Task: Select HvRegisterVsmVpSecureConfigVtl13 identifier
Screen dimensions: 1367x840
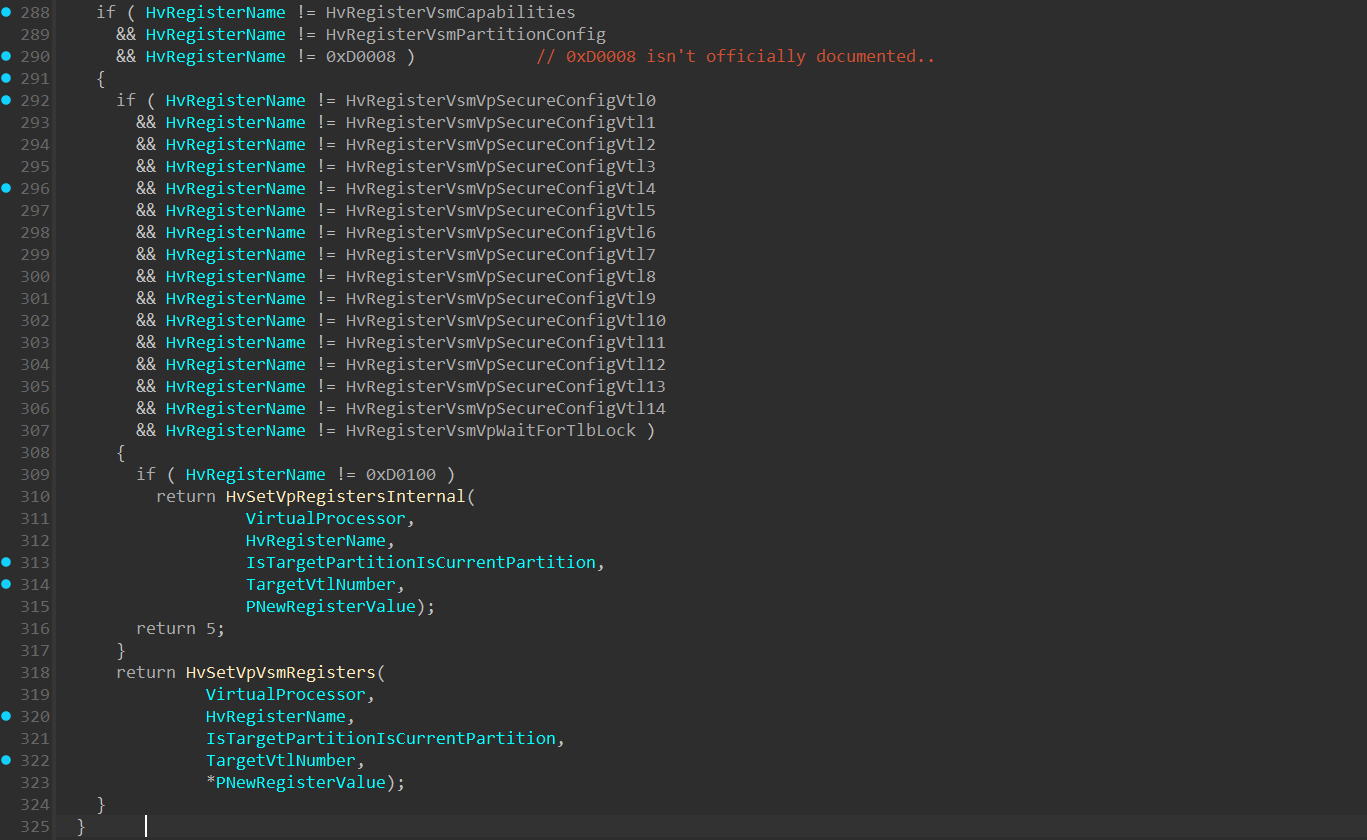Action: click(505, 386)
